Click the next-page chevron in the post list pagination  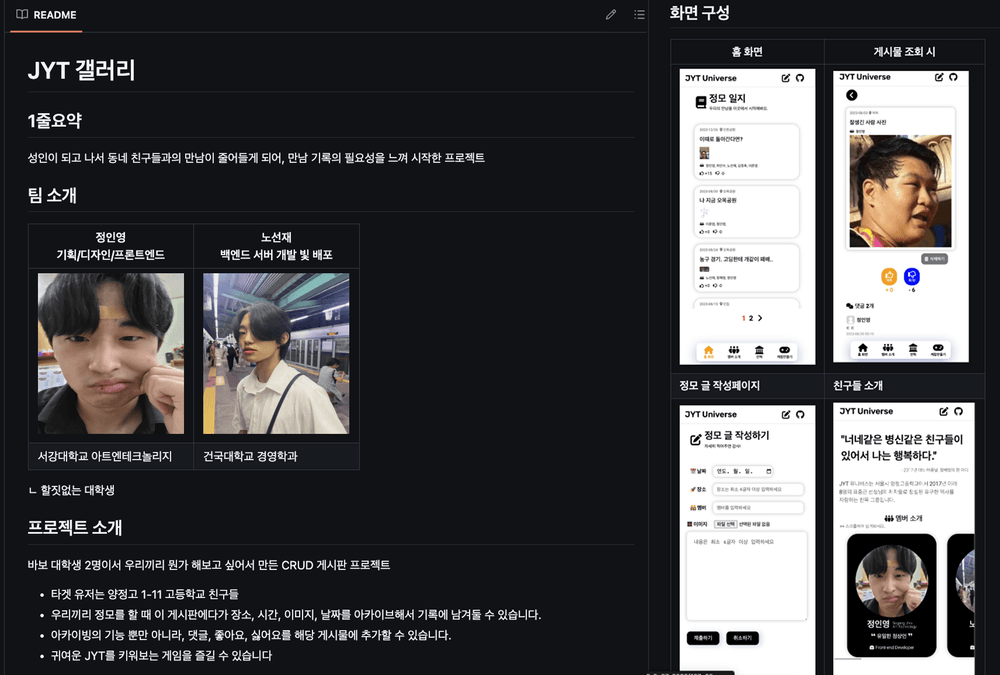pos(761,318)
